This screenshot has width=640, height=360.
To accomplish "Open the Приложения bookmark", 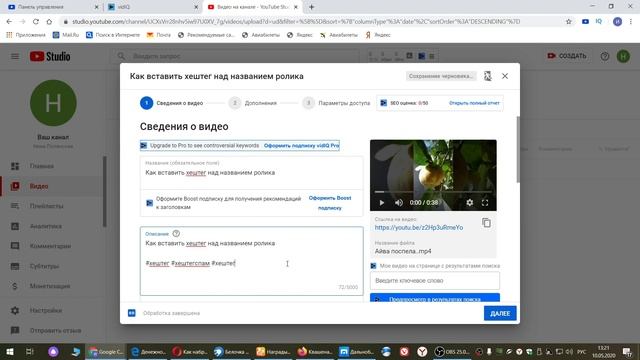I will click(x=26, y=35).
